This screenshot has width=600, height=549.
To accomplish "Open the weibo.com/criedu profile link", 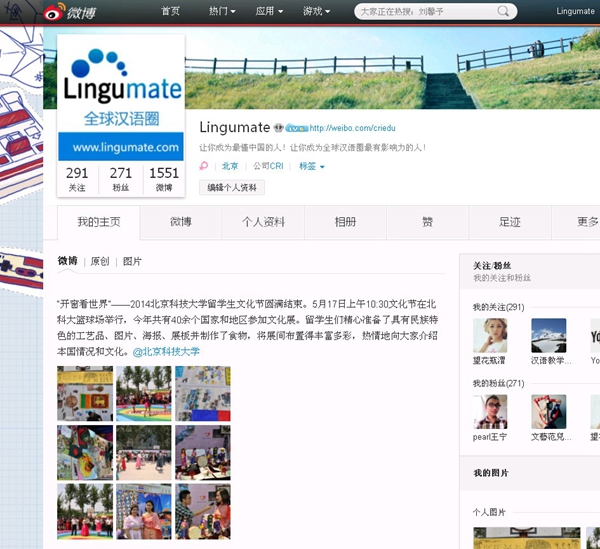I will [352, 128].
